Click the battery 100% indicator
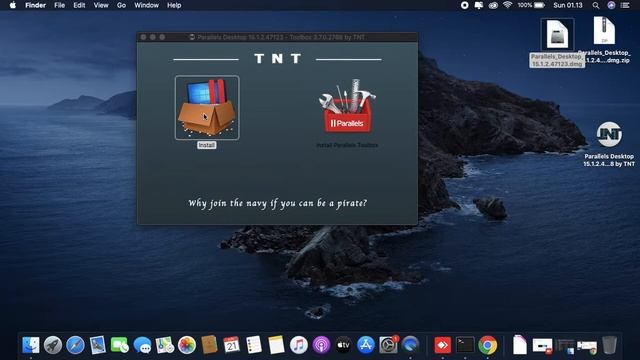The width and height of the screenshot is (640, 360). coord(531,5)
